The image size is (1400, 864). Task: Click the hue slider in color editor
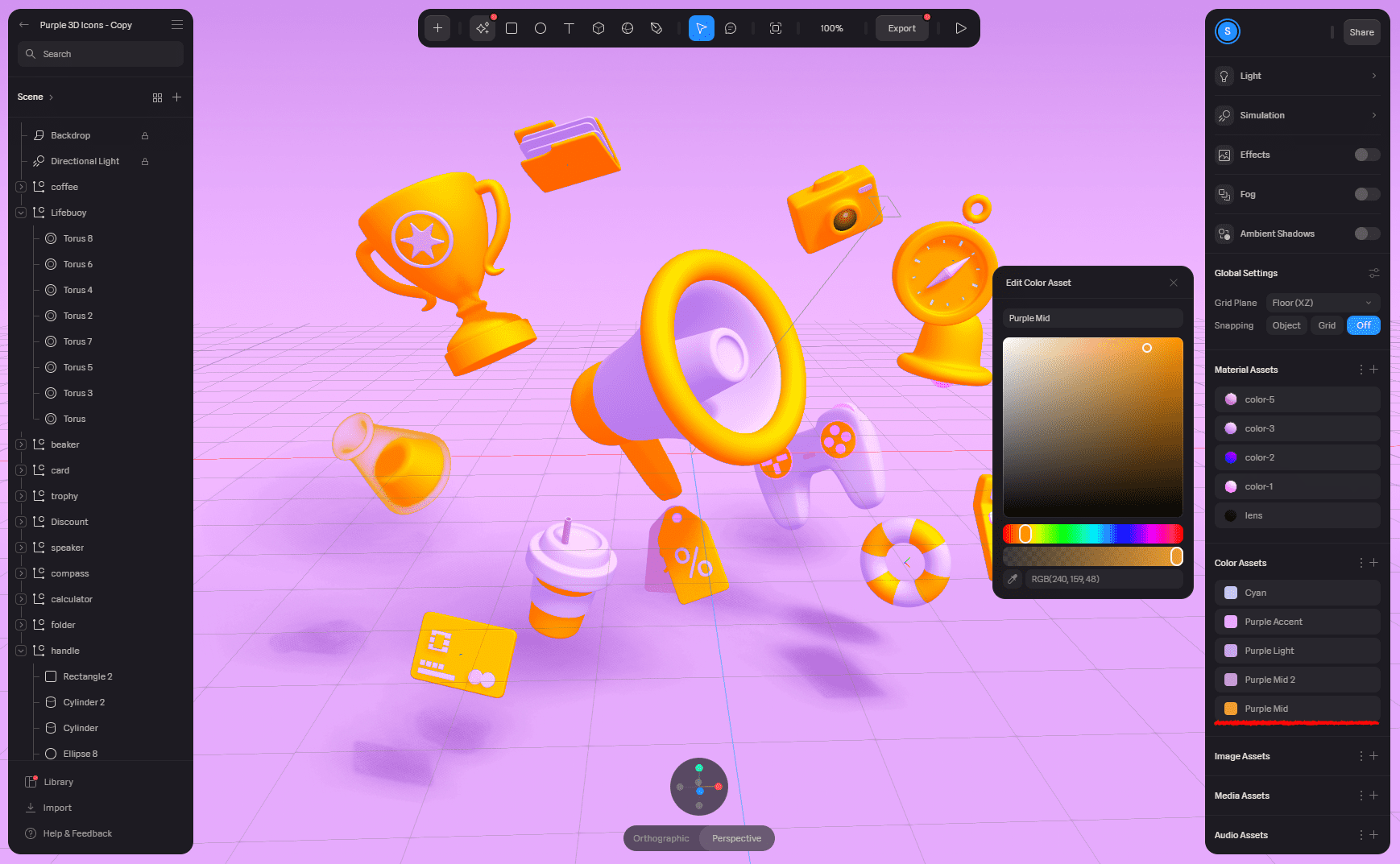1093,534
